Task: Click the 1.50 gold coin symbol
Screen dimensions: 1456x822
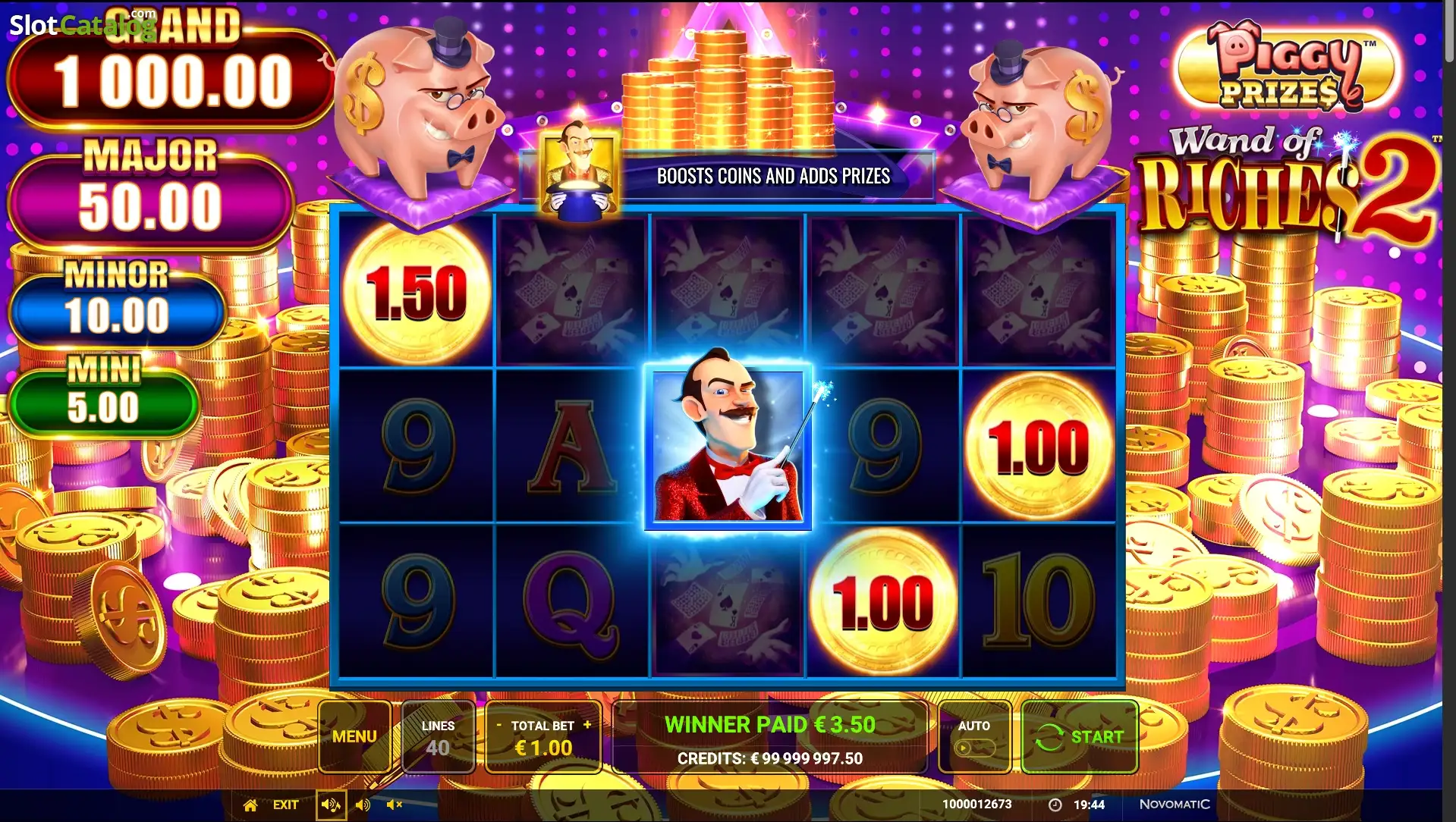Action: [x=417, y=292]
